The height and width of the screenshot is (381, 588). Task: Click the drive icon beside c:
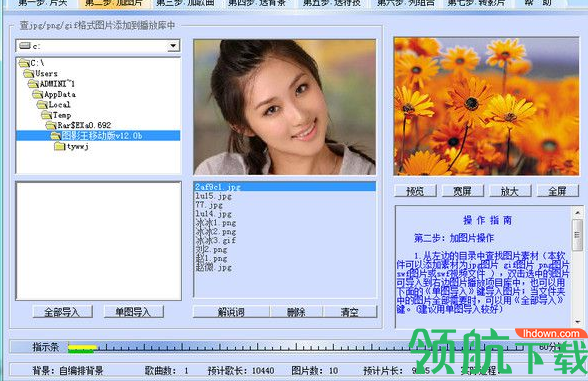pos(25,46)
